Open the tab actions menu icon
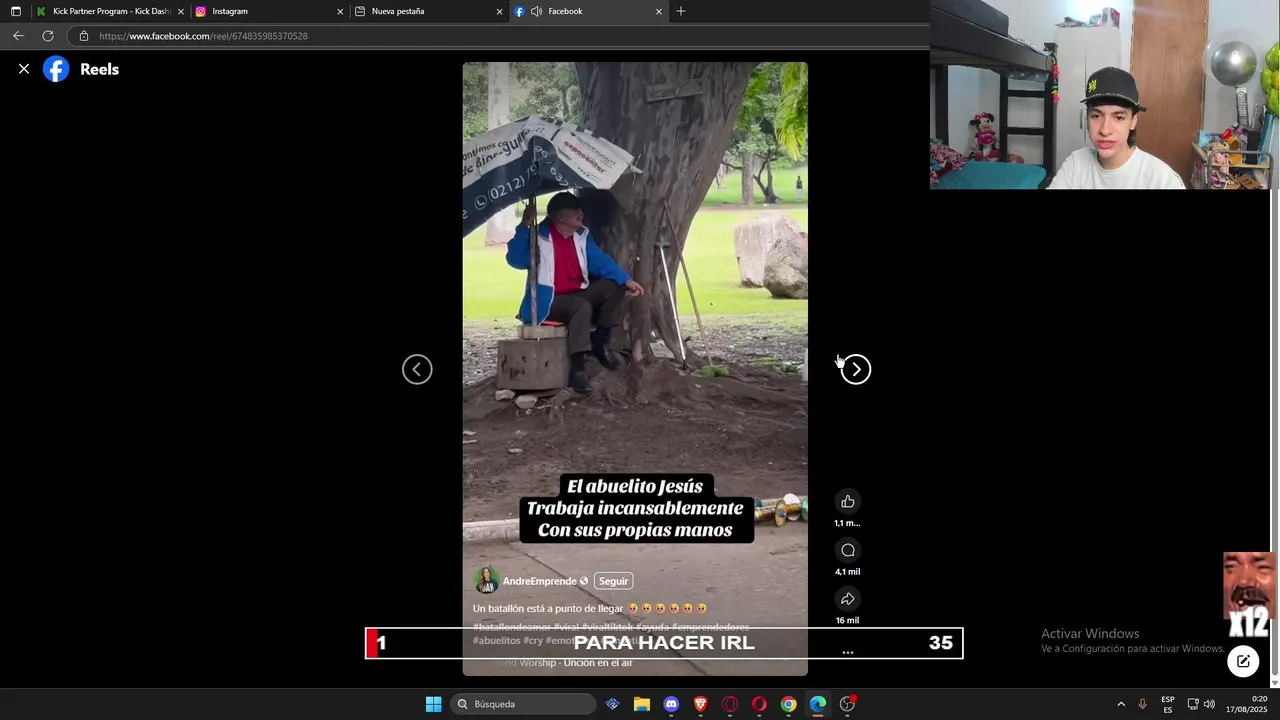The height and width of the screenshot is (720, 1280). tap(15, 11)
